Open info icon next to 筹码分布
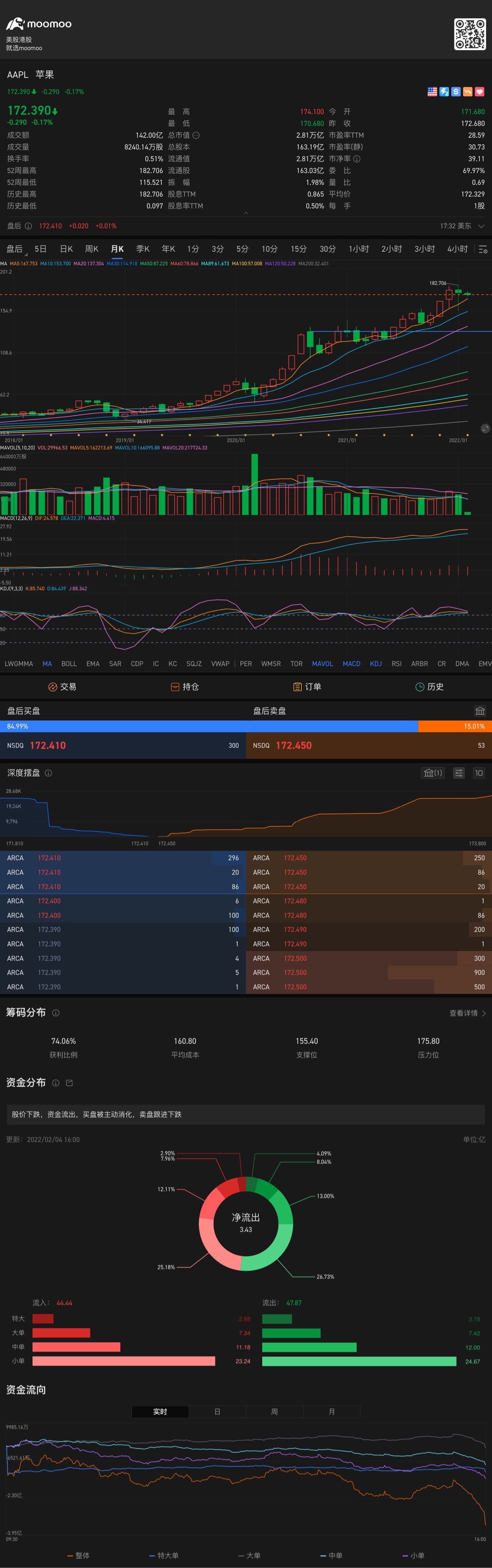Image resolution: width=492 pixels, height=1568 pixels. [x=55, y=1013]
